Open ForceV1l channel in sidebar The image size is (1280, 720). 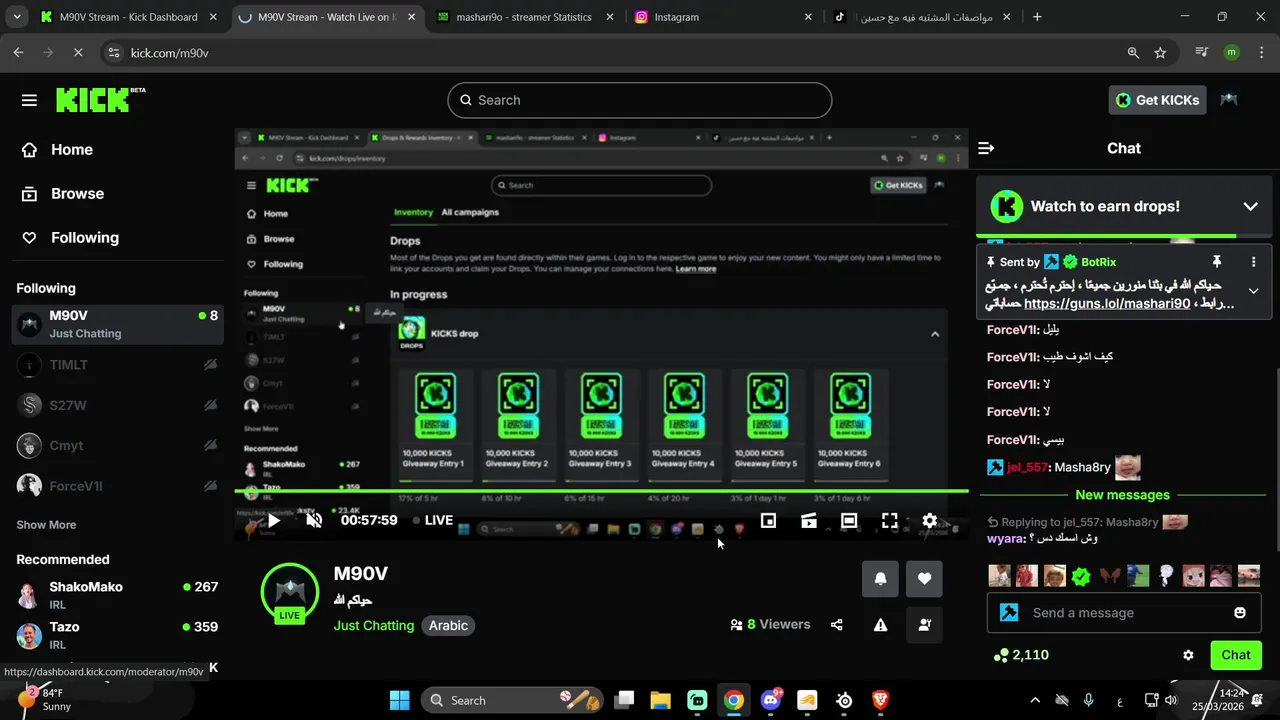[x=118, y=486]
